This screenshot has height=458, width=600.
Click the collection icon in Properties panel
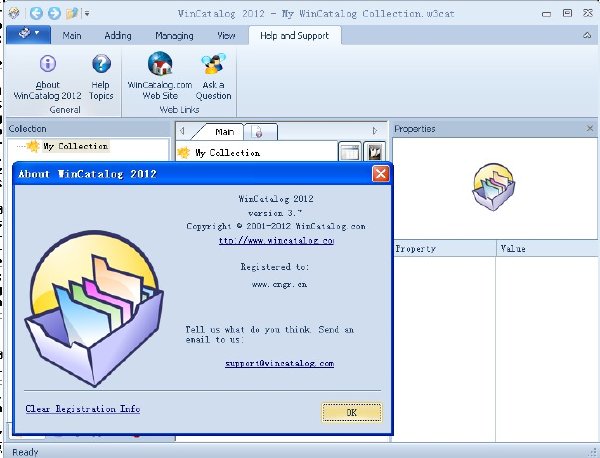[x=493, y=187]
